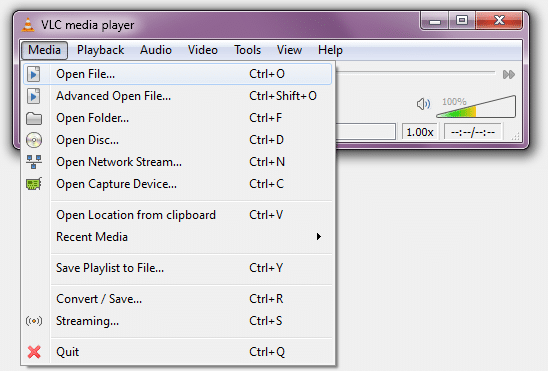
Task: Click the status text field
Action: pos(366,132)
